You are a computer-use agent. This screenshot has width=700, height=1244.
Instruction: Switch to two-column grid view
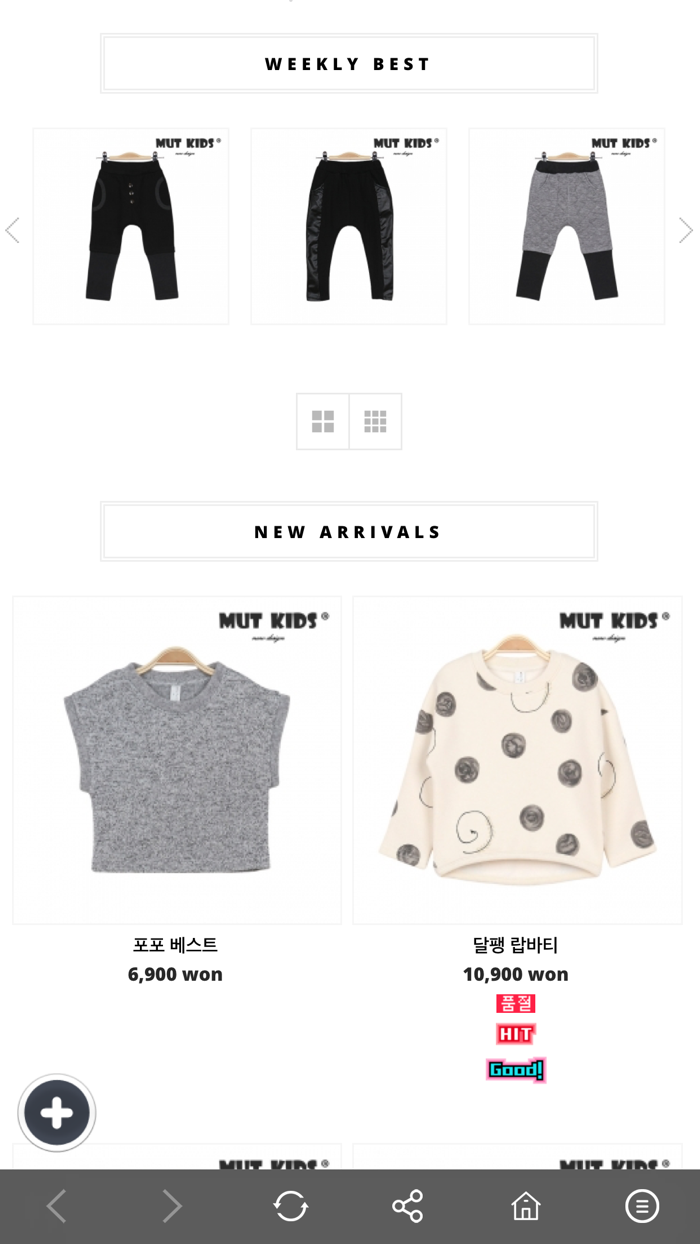[x=323, y=421]
